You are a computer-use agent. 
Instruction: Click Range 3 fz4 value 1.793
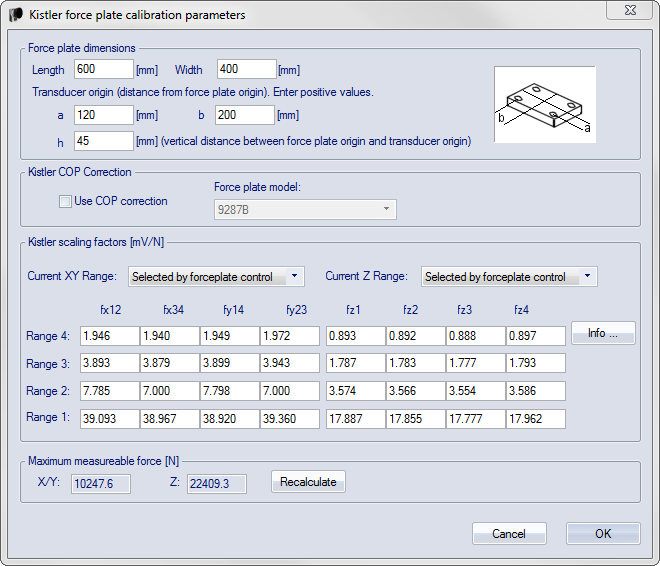pos(536,363)
